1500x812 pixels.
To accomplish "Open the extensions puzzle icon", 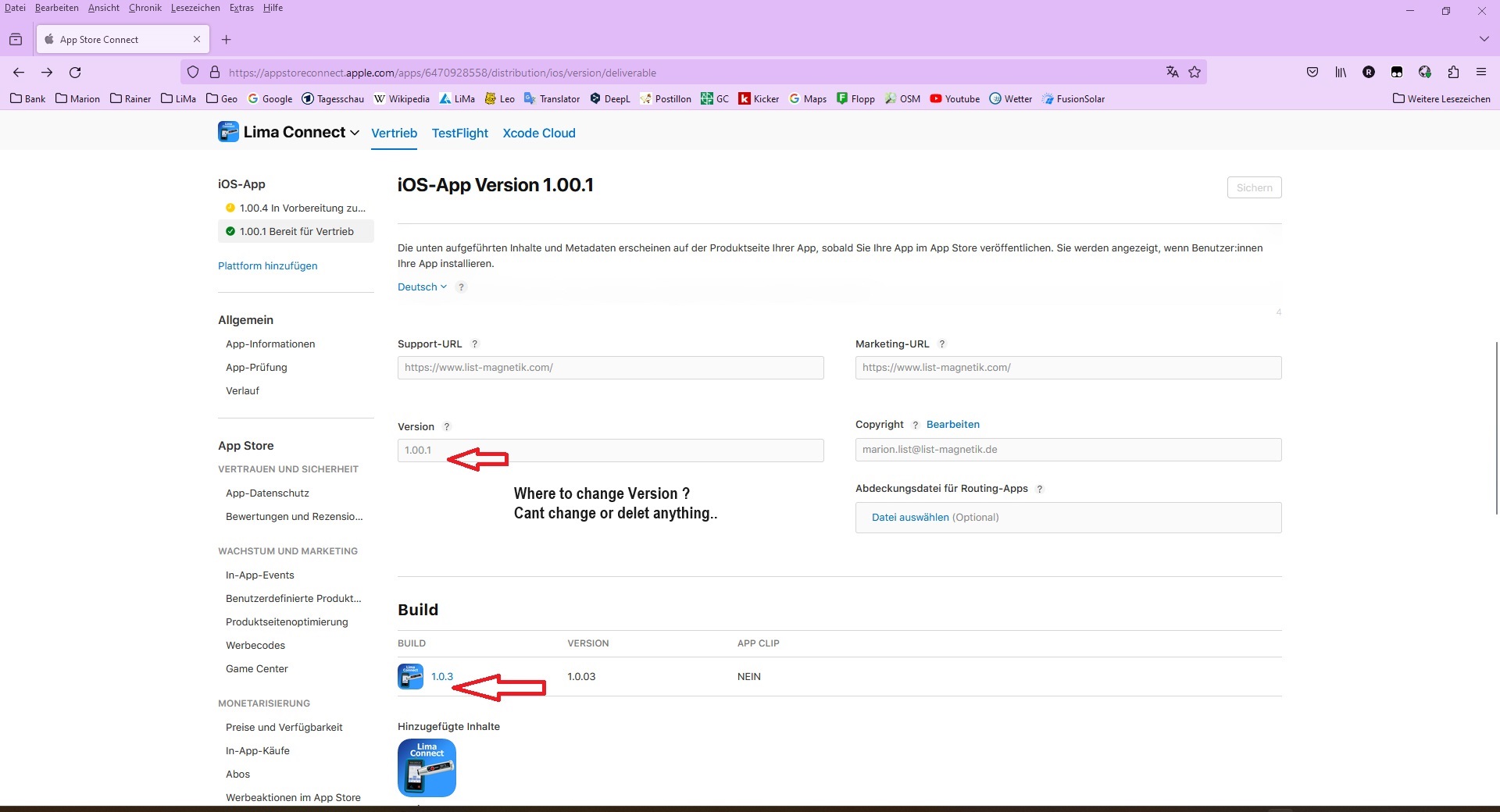I will [x=1453, y=73].
